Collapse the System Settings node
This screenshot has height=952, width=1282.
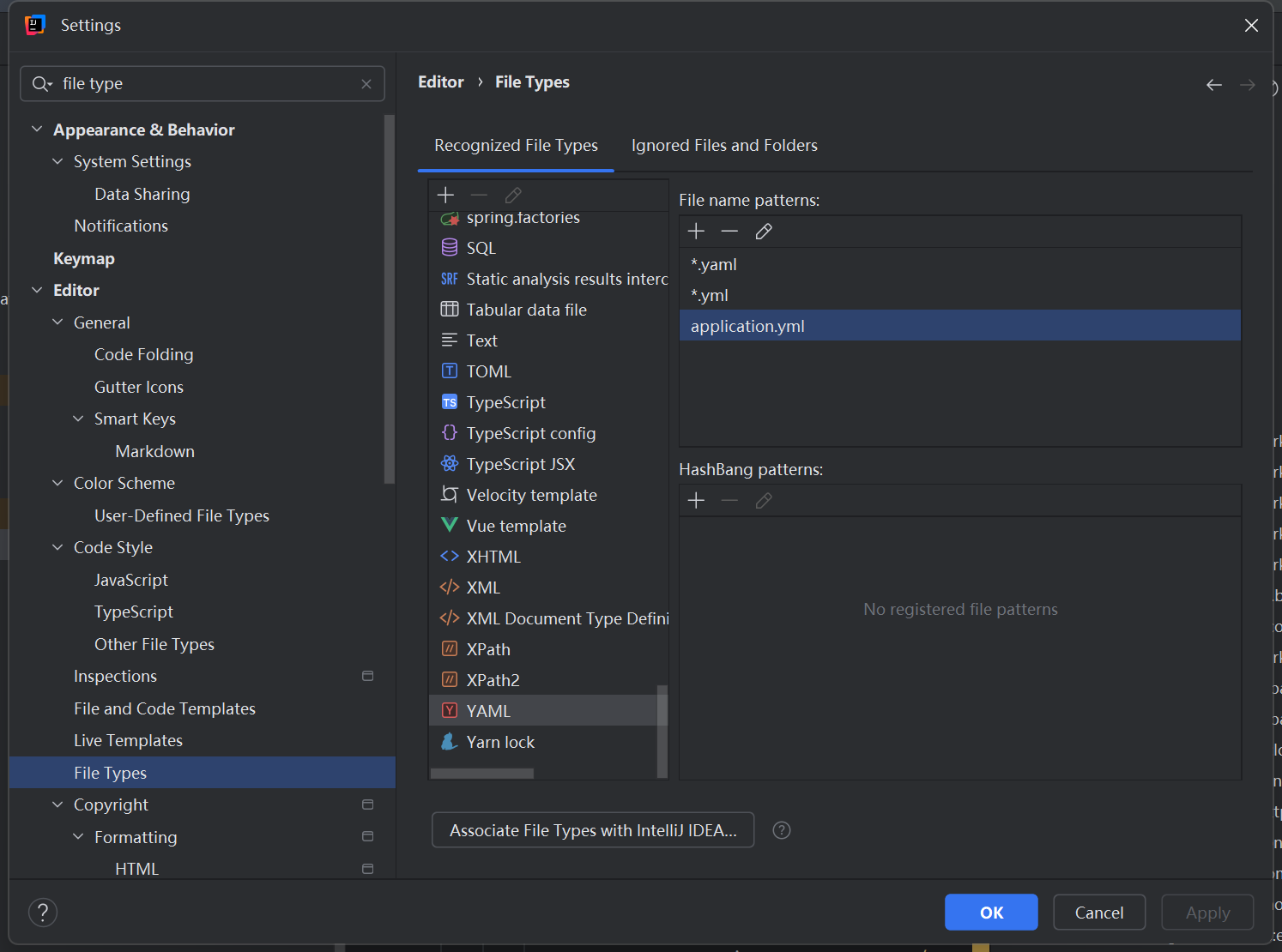(57, 161)
